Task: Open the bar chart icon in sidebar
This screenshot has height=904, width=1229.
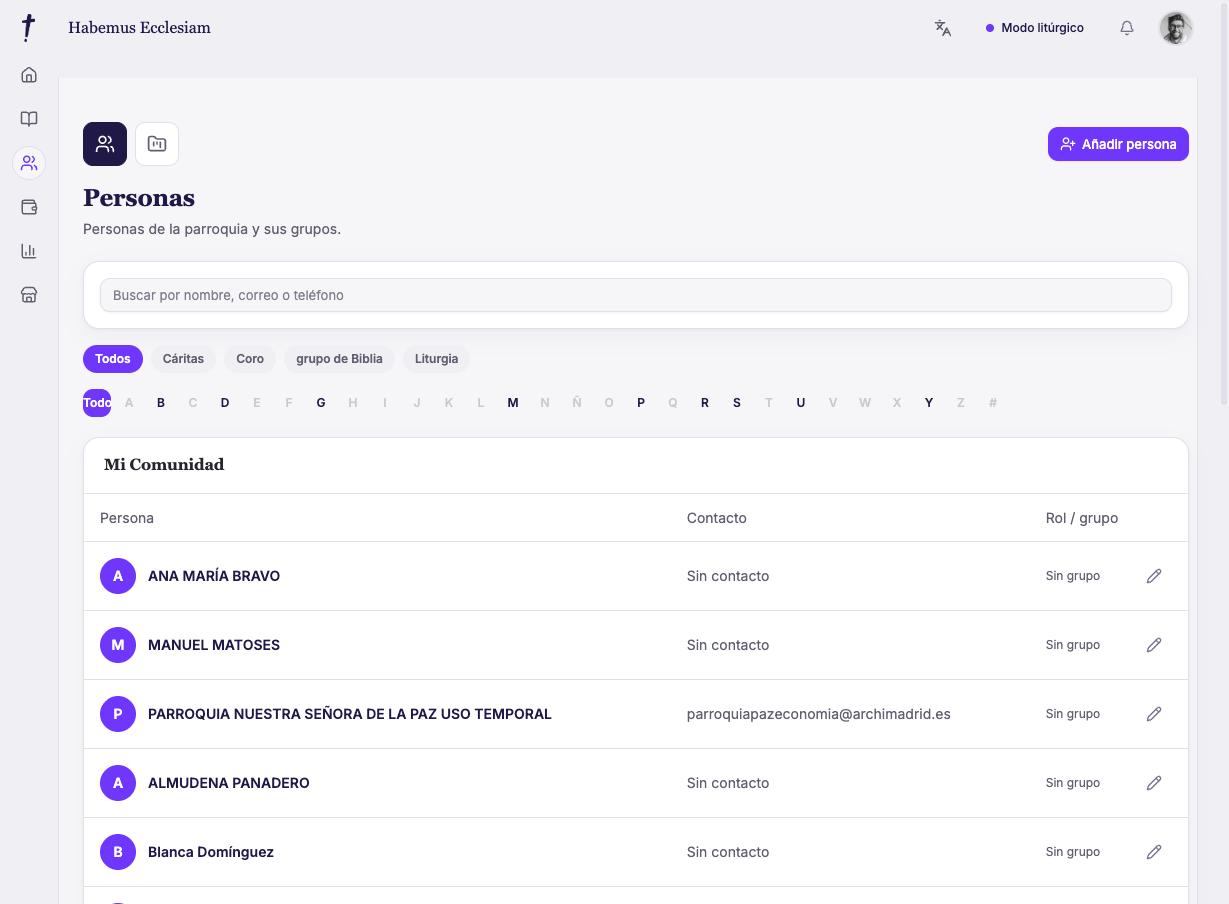Action: click(29, 251)
